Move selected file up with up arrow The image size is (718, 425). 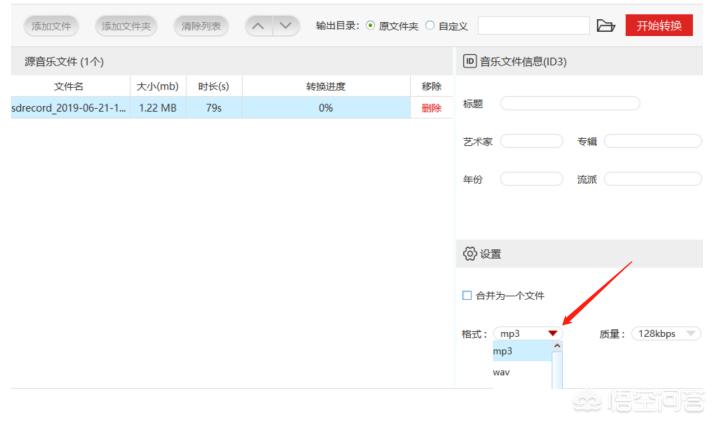[258, 26]
